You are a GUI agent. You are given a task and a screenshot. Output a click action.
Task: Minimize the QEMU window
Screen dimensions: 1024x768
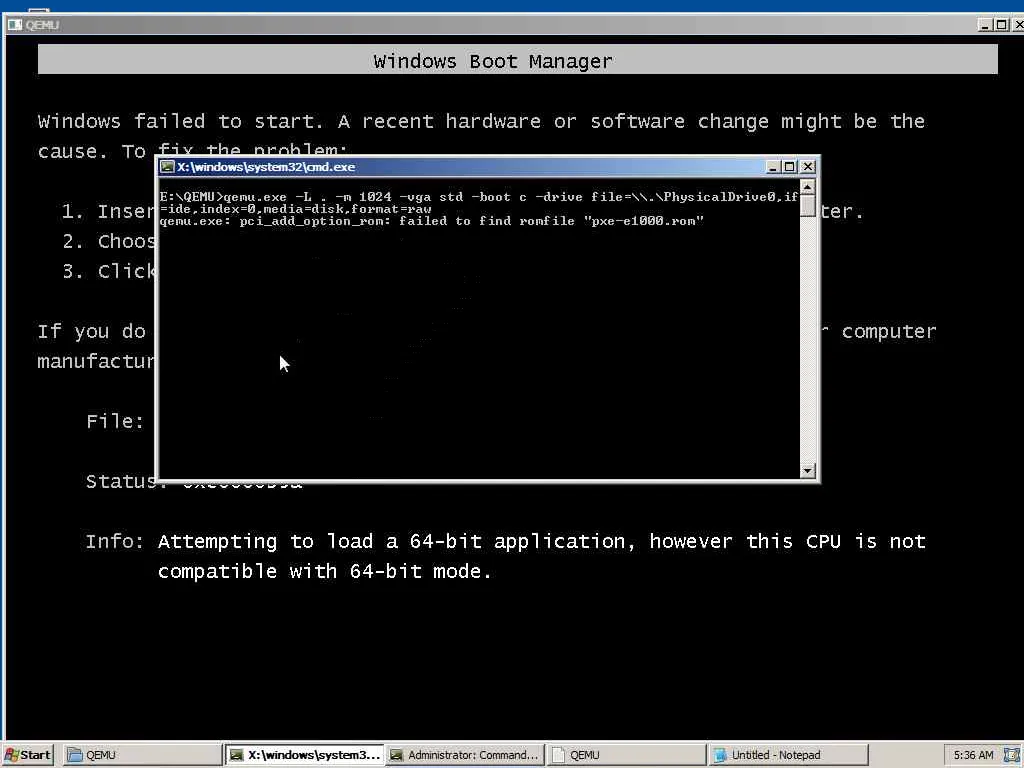tap(985, 25)
